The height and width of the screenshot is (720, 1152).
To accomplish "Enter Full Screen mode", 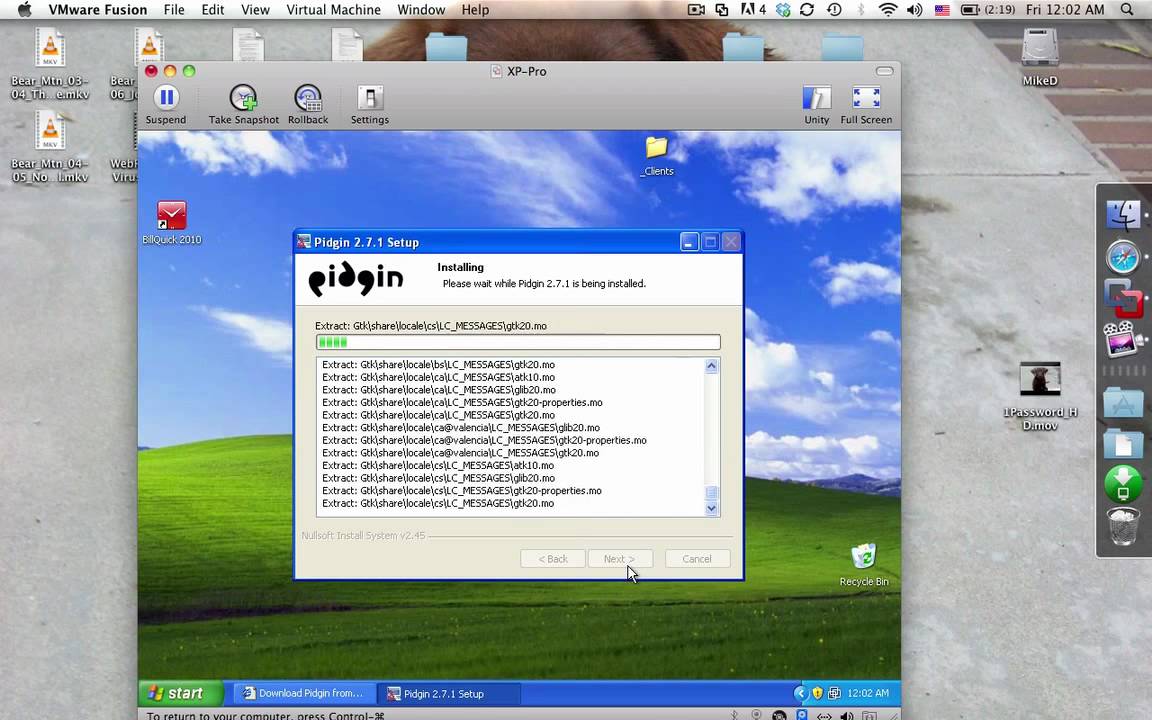I will pyautogui.click(x=866, y=104).
